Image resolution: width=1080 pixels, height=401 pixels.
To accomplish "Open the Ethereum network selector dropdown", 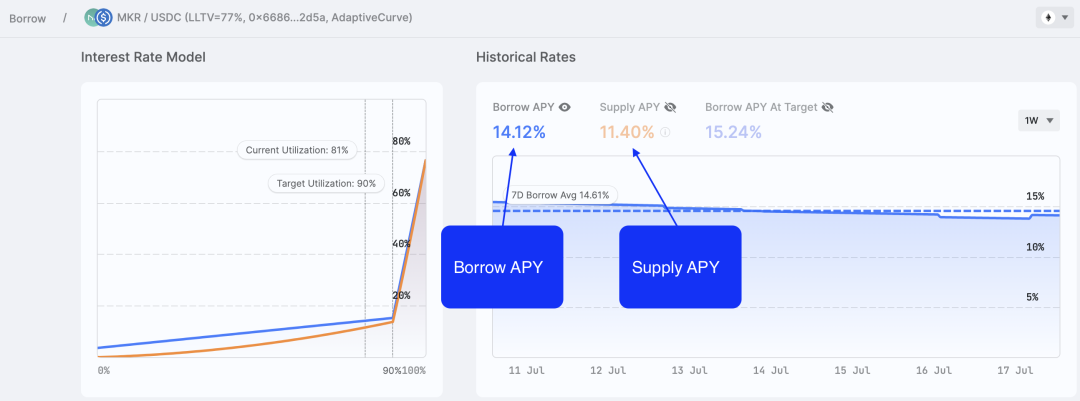I will [x=1055, y=18].
